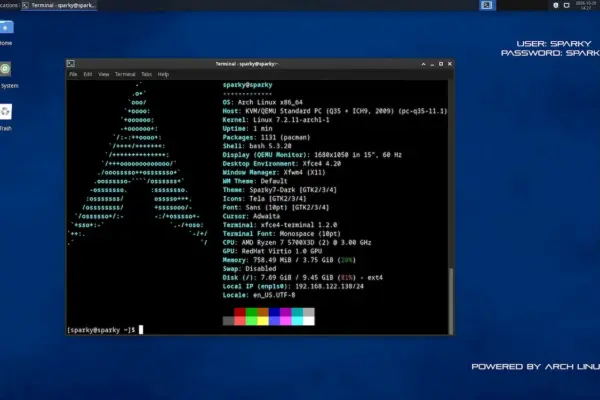Minimize the terminal window

click(432, 64)
